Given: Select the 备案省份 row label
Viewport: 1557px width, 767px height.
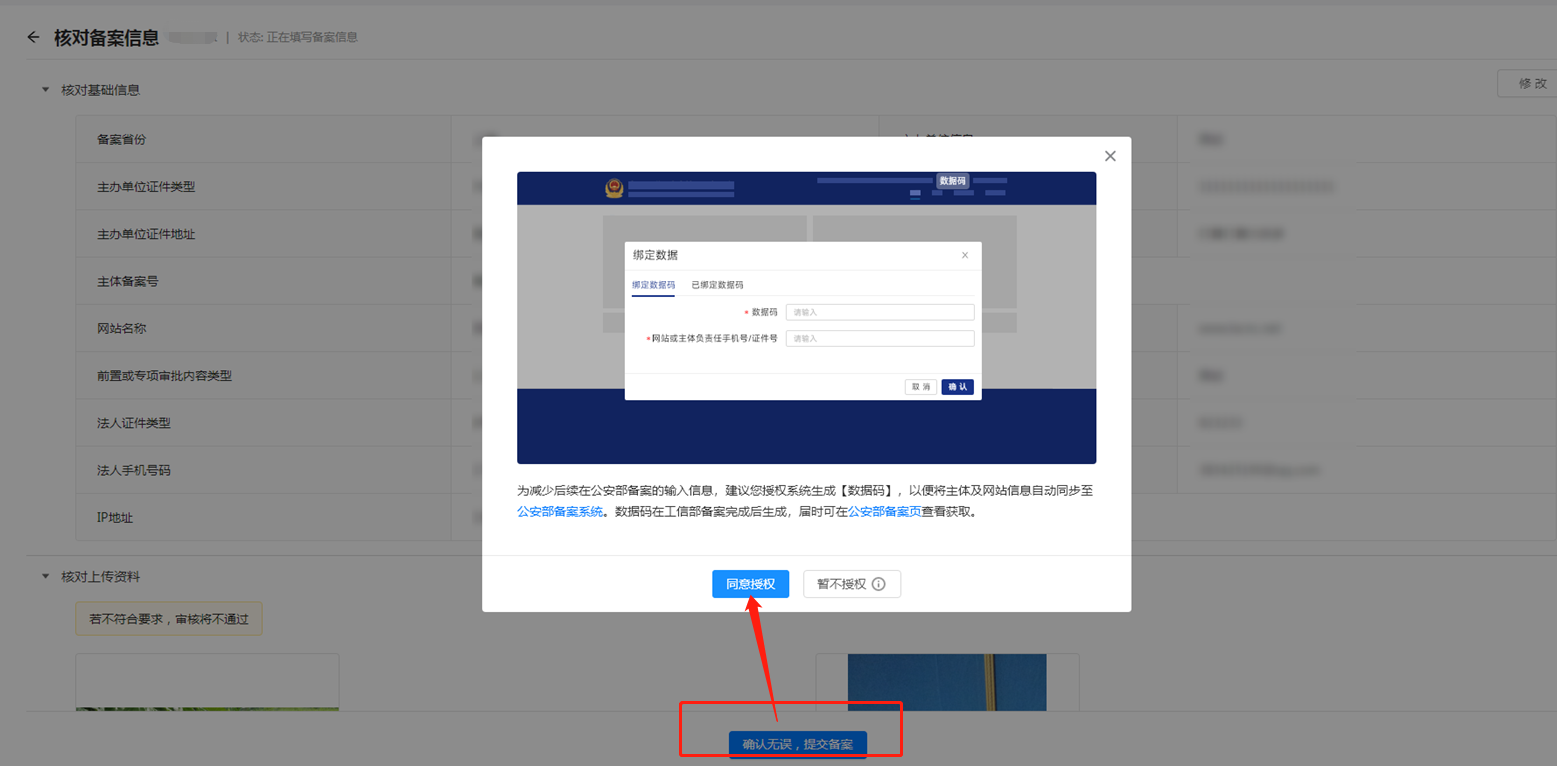Looking at the screenshot, I should [121, 140].
